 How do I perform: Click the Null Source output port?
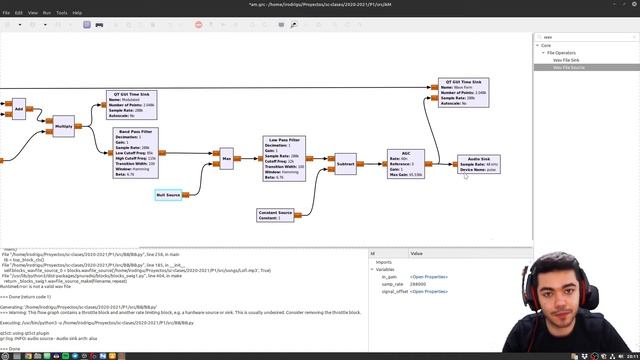click(x=186, y=195)
